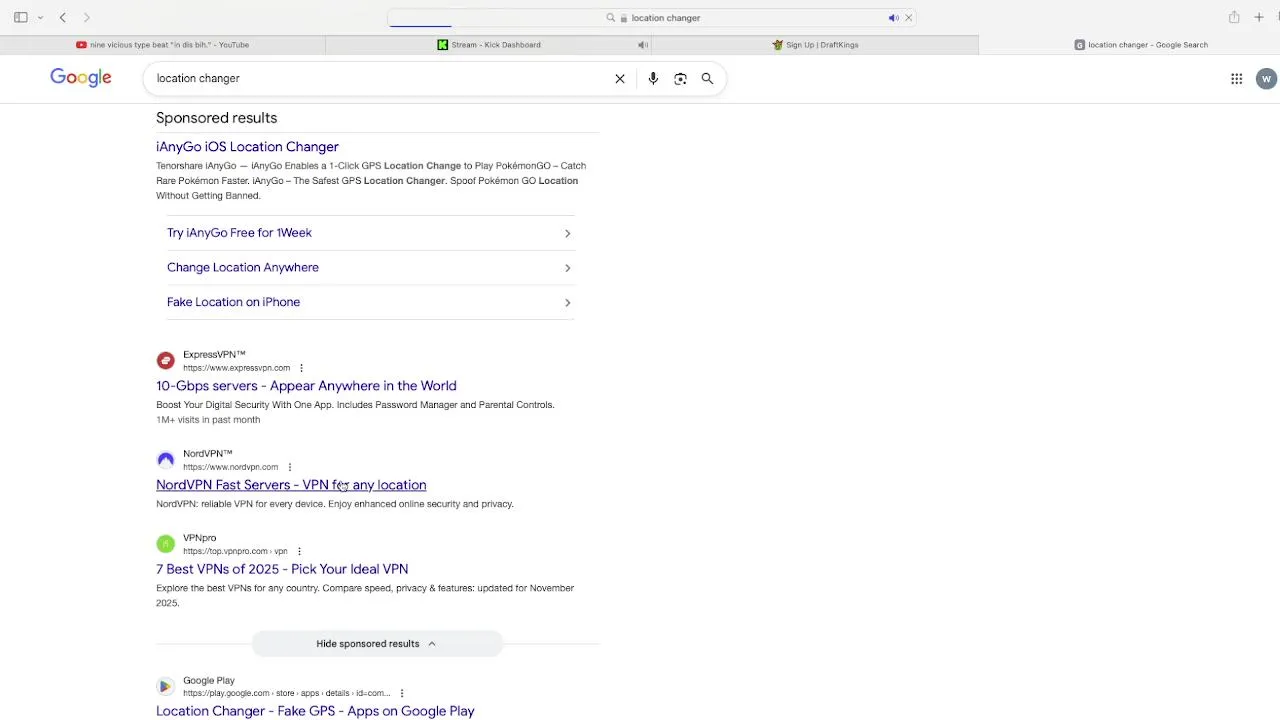
Task: Click the Safari address bar
Action: tap(652, 18)
